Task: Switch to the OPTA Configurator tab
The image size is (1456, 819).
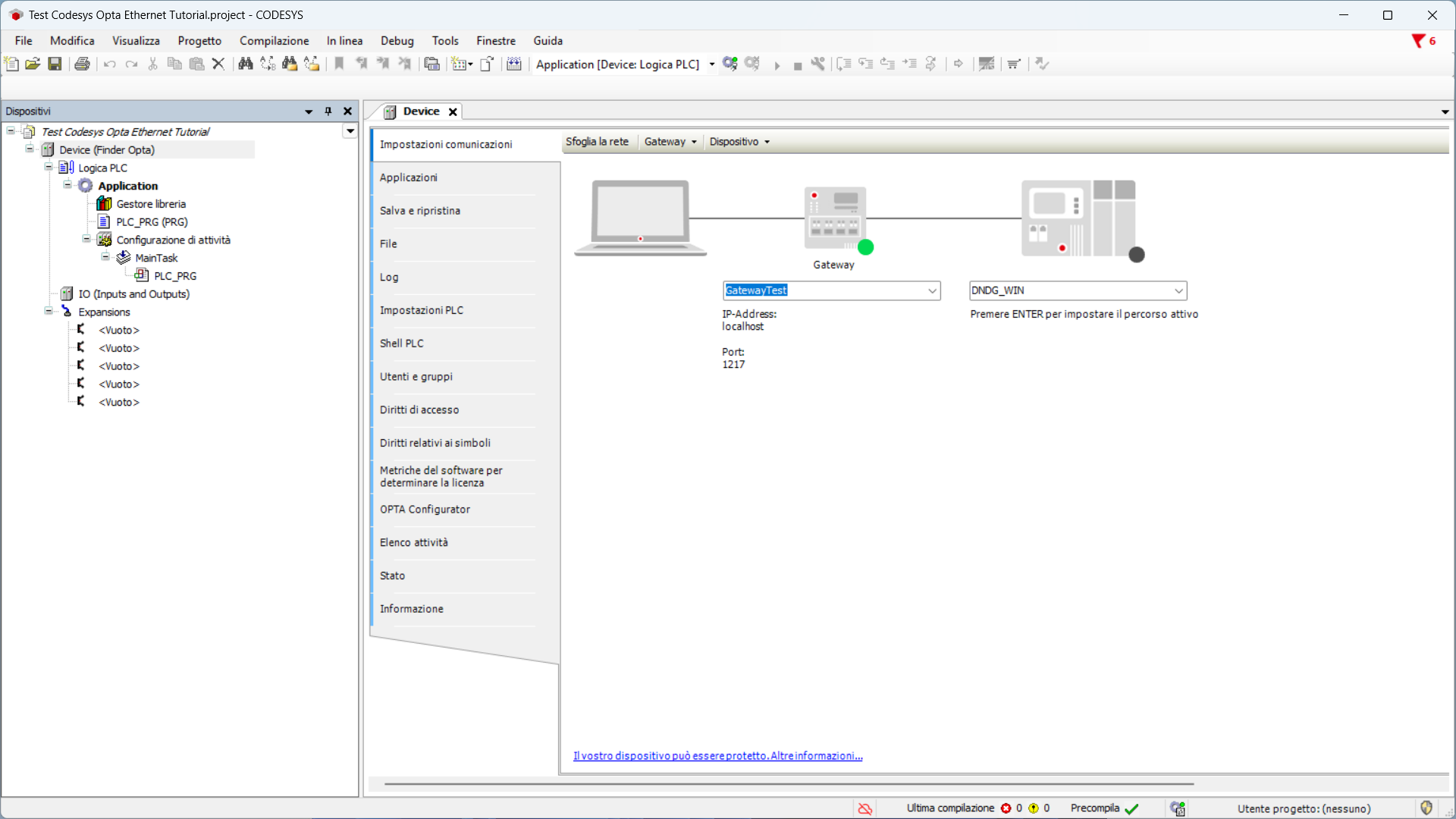Action: pos(425,509)
